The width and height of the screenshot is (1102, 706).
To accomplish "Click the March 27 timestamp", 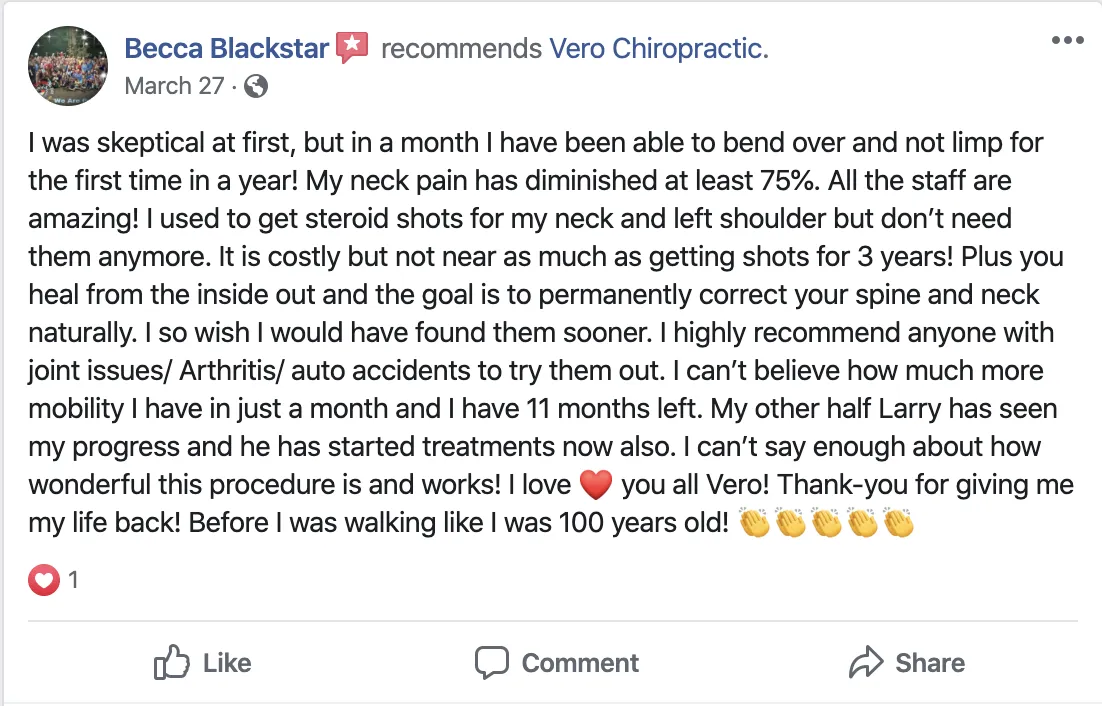I will click(174, 86).
